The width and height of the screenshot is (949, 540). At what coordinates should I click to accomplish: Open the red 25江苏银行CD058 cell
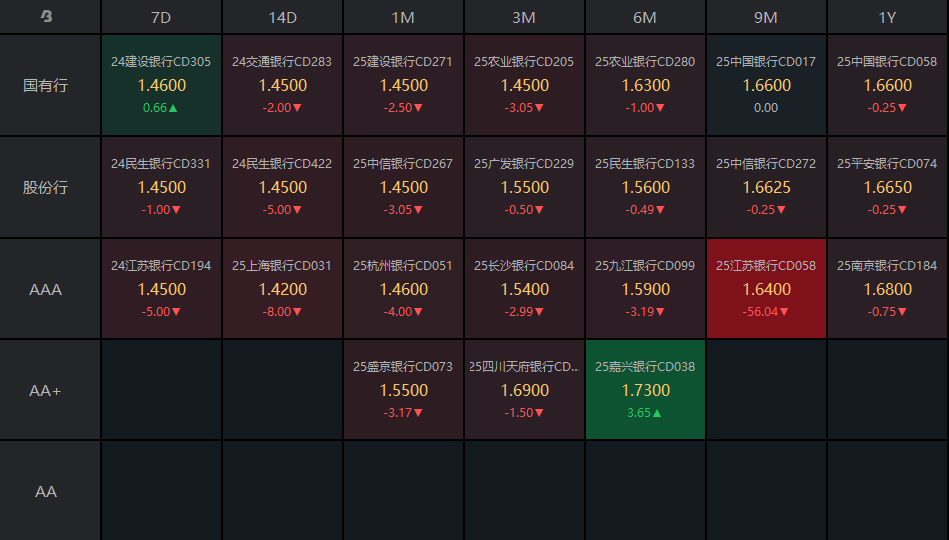pos(766,289)
